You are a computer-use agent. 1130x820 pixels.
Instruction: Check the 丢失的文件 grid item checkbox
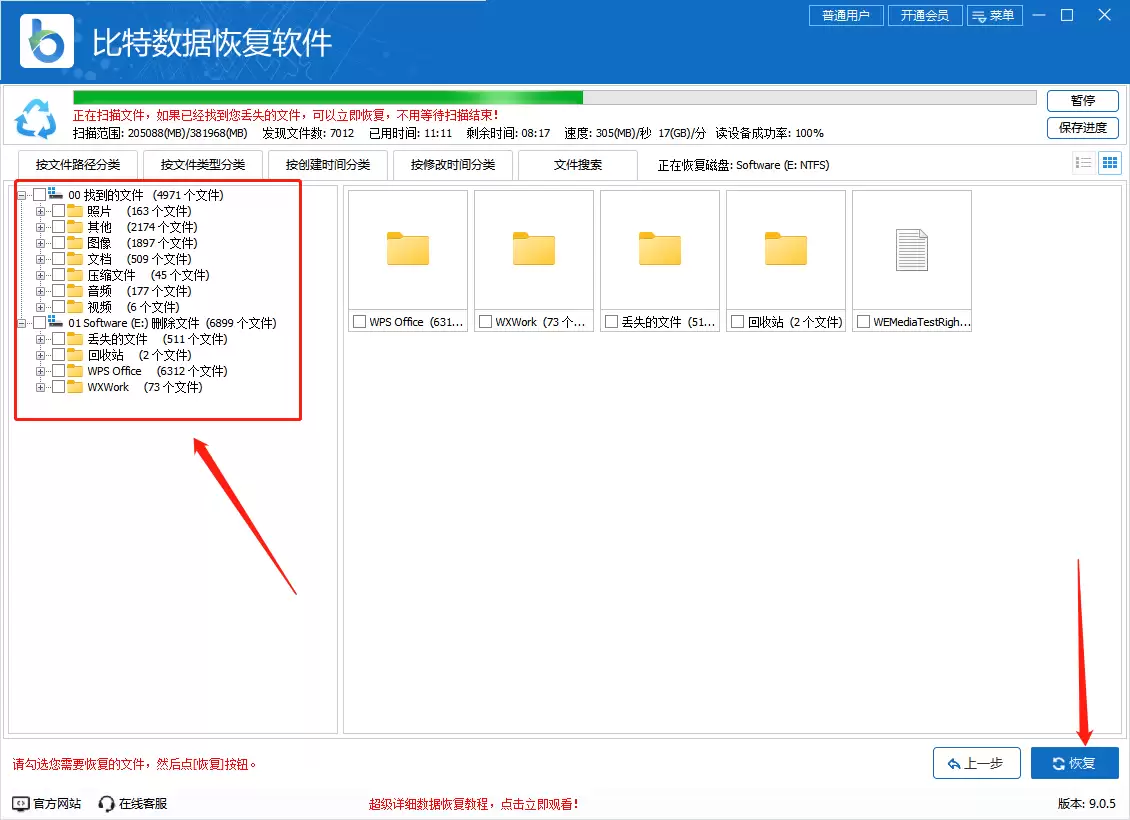click(x=611, y=322)
